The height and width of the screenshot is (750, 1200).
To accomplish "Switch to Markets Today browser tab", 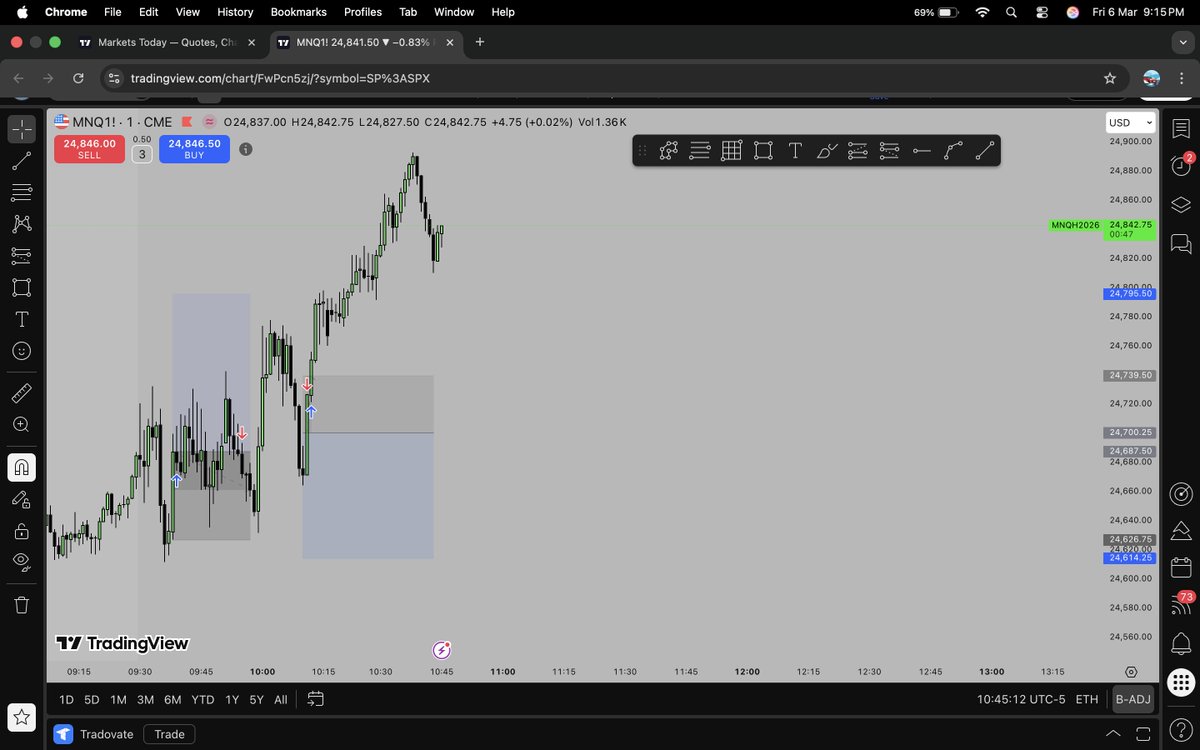I will (168, 42).
